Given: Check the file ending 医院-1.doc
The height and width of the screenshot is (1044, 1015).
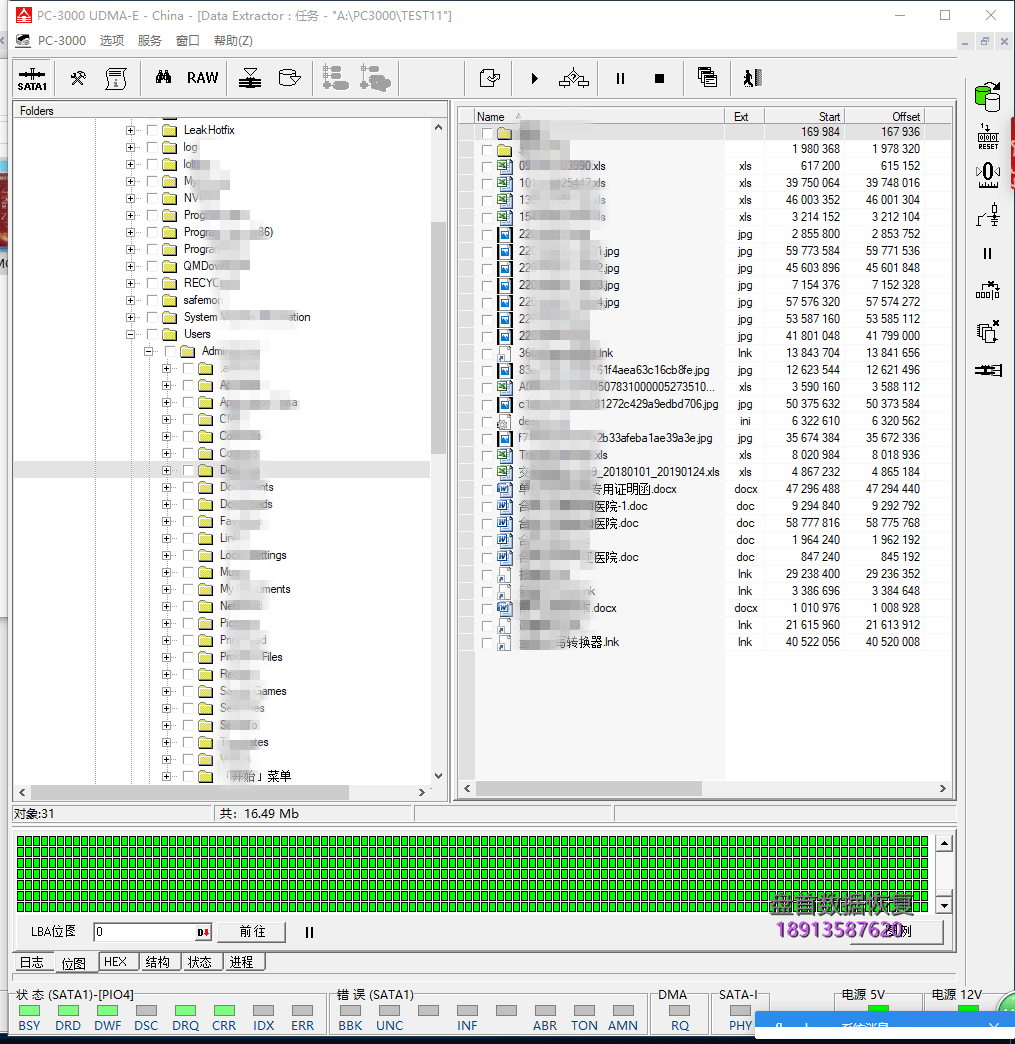Looking at the screenshot, I should tap(487, 507).
